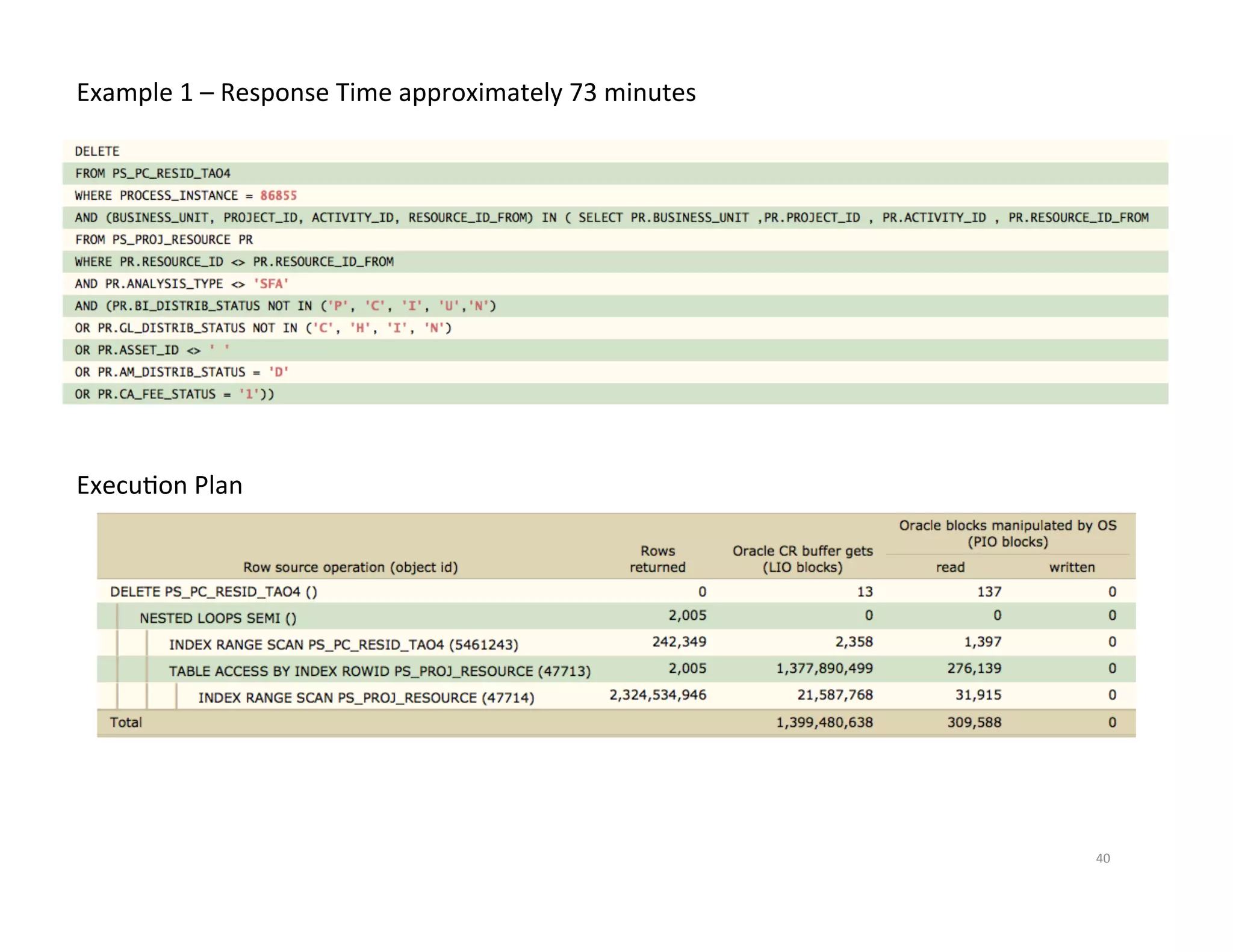This screenshot has width=1233, height=952.
Task: Click the slide title 'Example 1 – Response Time approximately 73 minutes'
Action: 386,93
